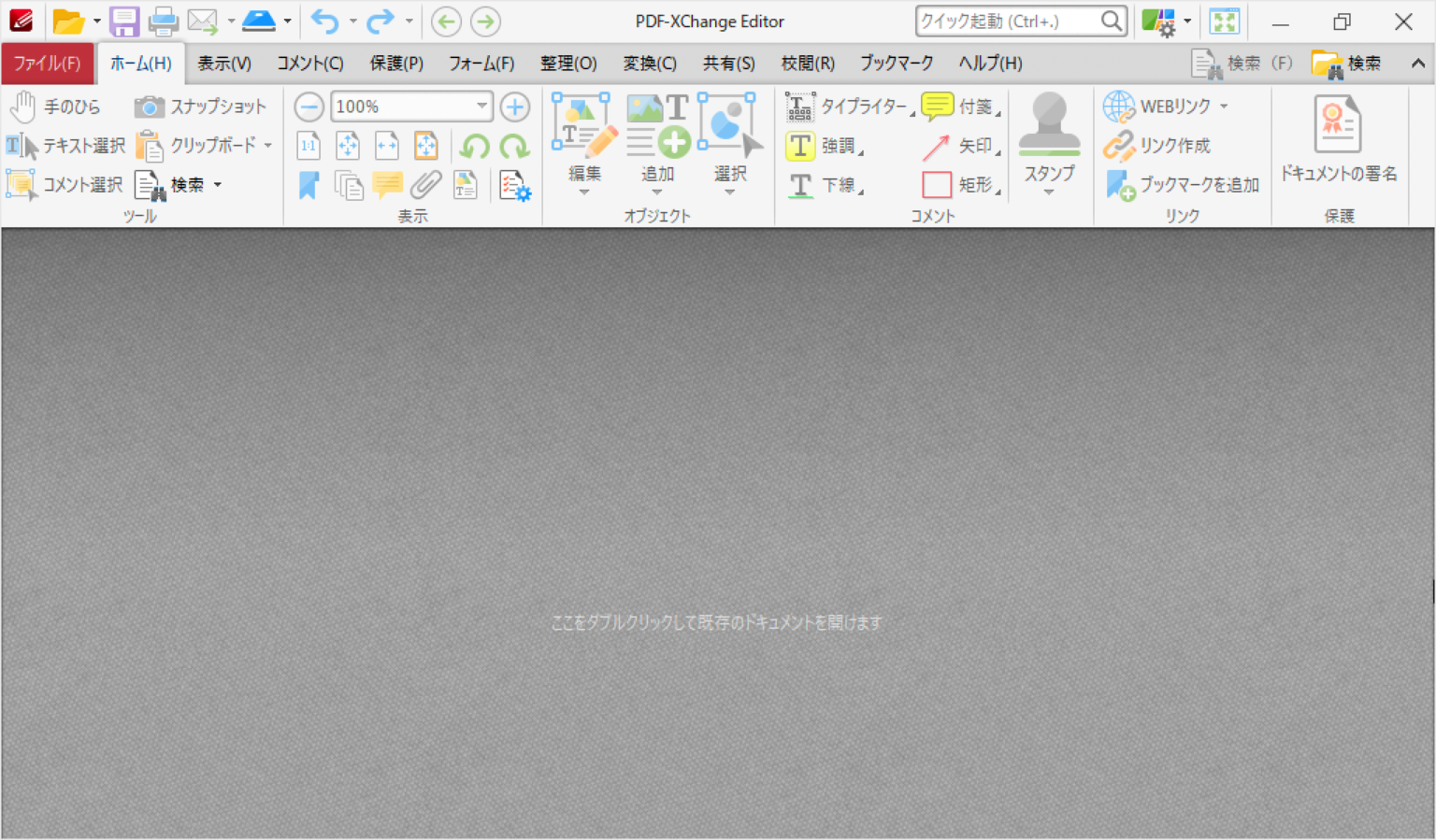This screenshot has width=1436, height=840.
Task: Select the Hand (手のひら) tool
Action: [54, 107]
